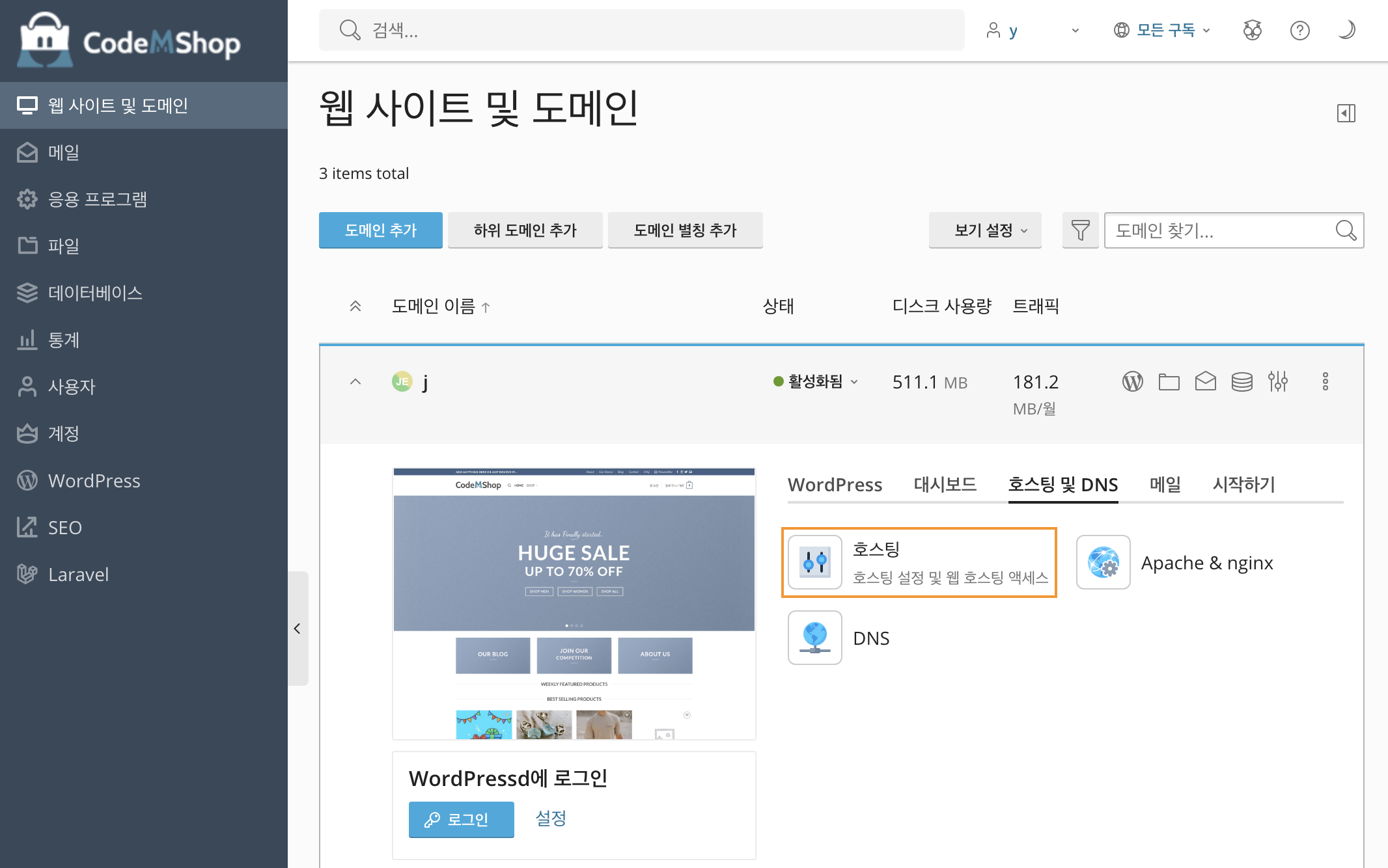1388x868 pixels.
Task: Select Laravel in the sidebar menu
Action: point(78,575)
